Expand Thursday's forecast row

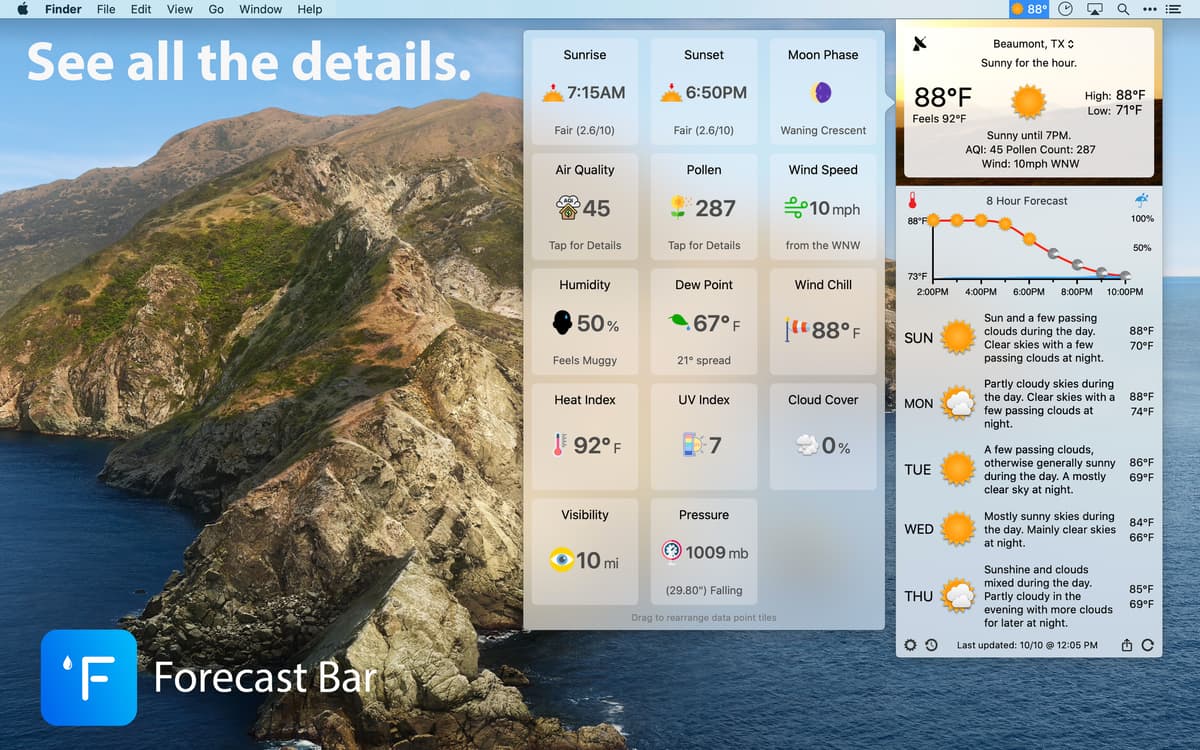click(x=1029, y=596)
